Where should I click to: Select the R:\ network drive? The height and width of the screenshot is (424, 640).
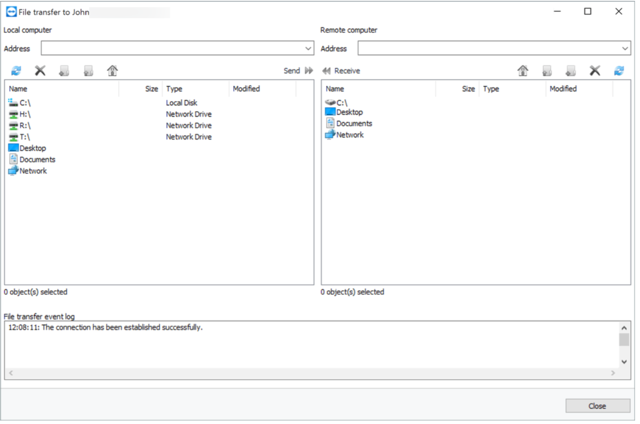click(20, 126)
